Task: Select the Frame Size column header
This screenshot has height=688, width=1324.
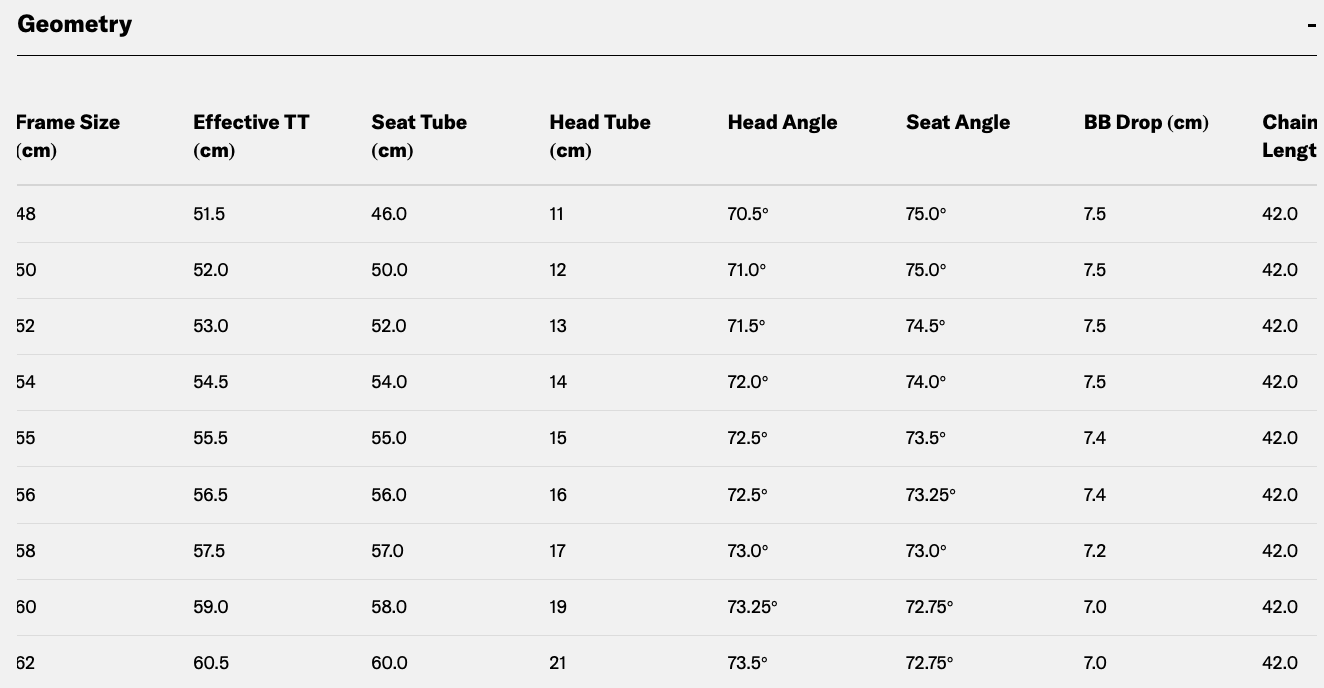Action: (x=68, y=136)
